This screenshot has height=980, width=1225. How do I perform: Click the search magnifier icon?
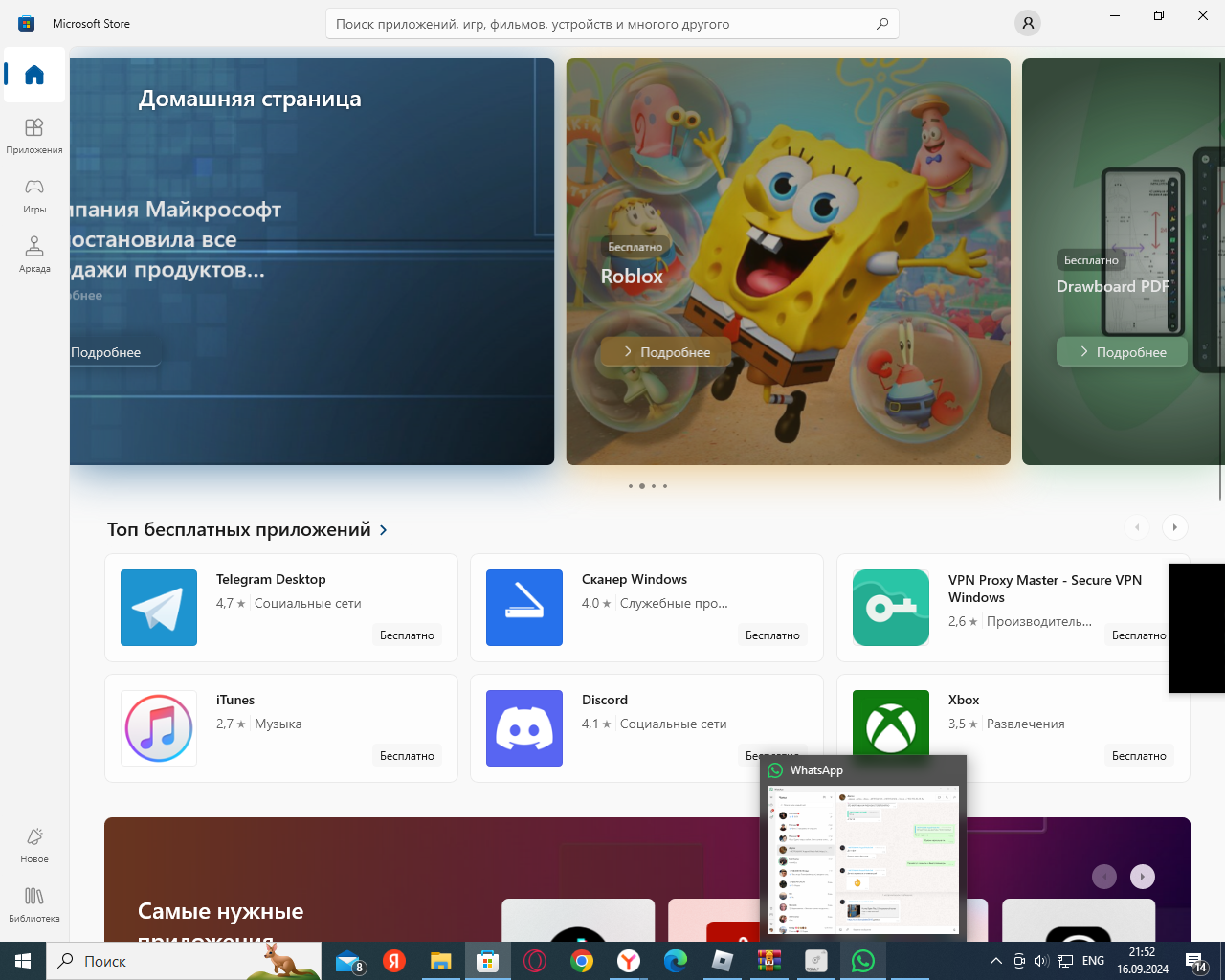[x=882, y=24]
